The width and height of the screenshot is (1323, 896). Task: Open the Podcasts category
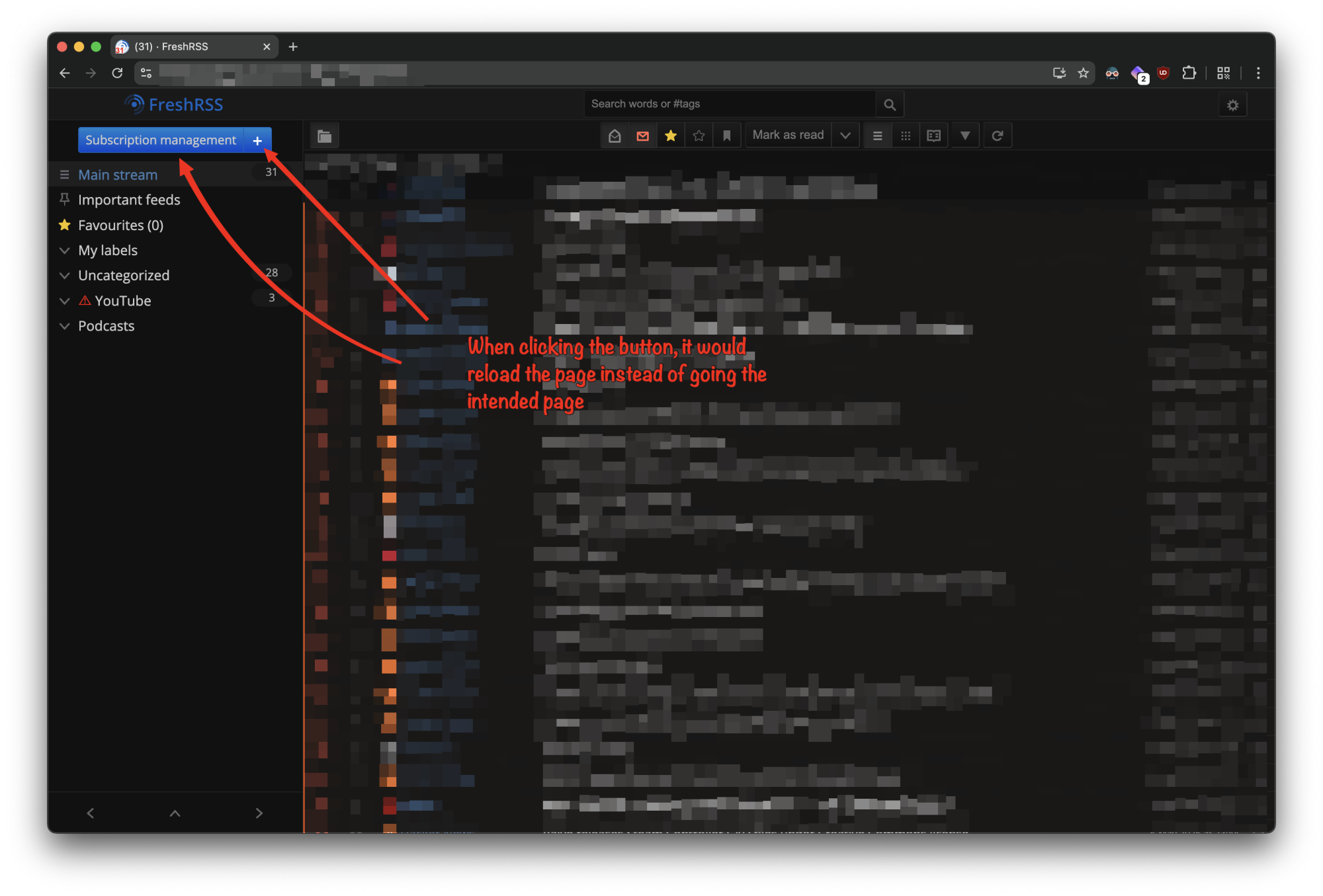pyautogui.click(x=106, y=326)
